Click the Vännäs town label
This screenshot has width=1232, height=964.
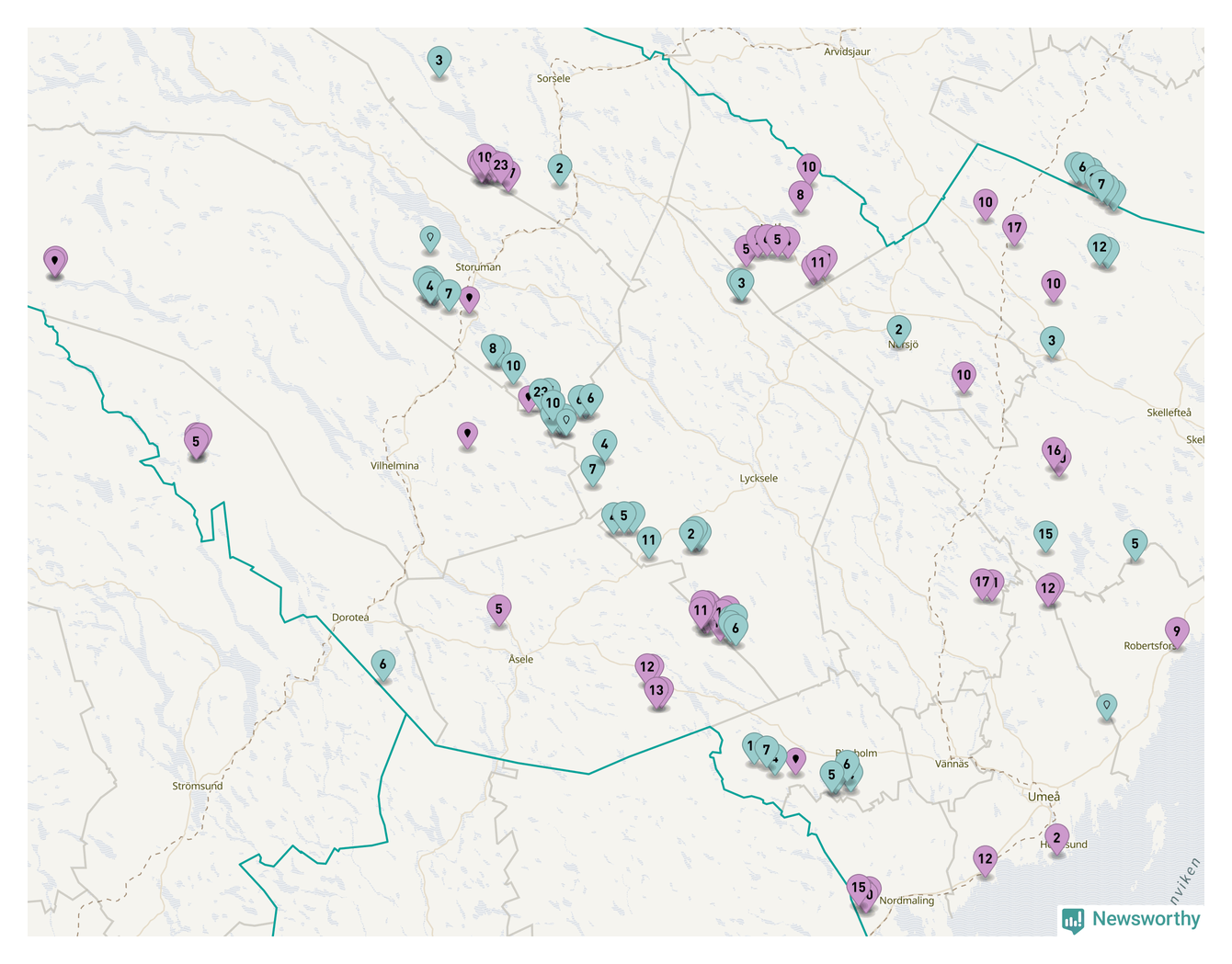click(x=952, y=764)
